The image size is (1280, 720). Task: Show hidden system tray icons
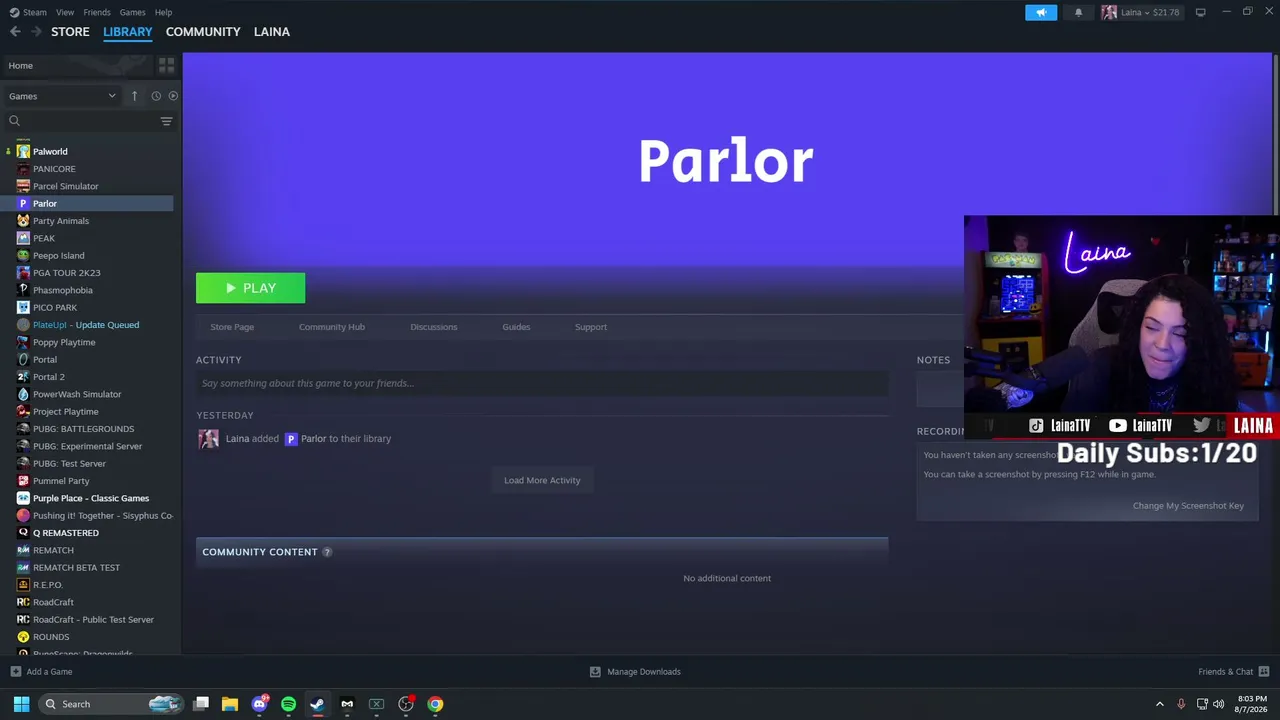(1160, 704)
